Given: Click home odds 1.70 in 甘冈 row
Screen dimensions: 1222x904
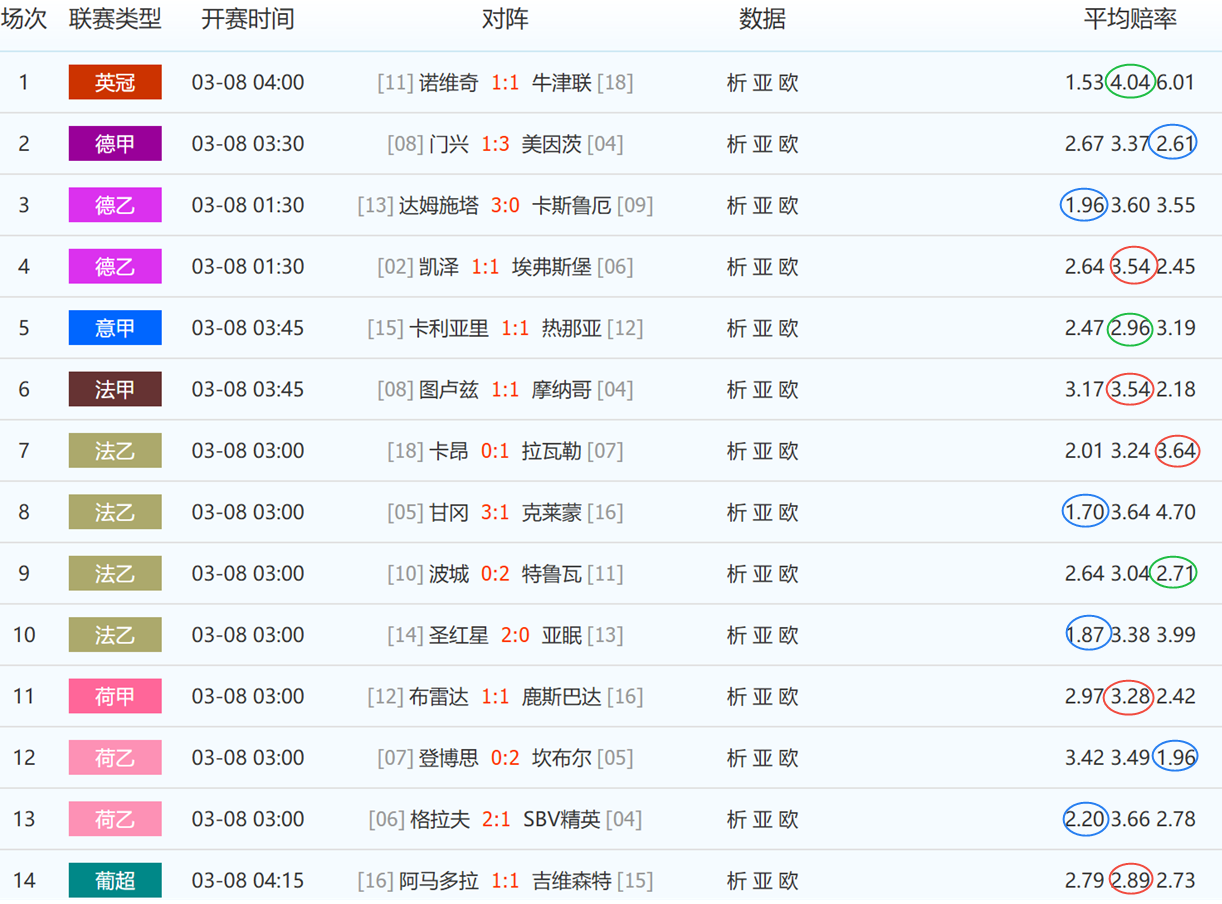Looking at the screenshot, I should (x=1085, y=512).
